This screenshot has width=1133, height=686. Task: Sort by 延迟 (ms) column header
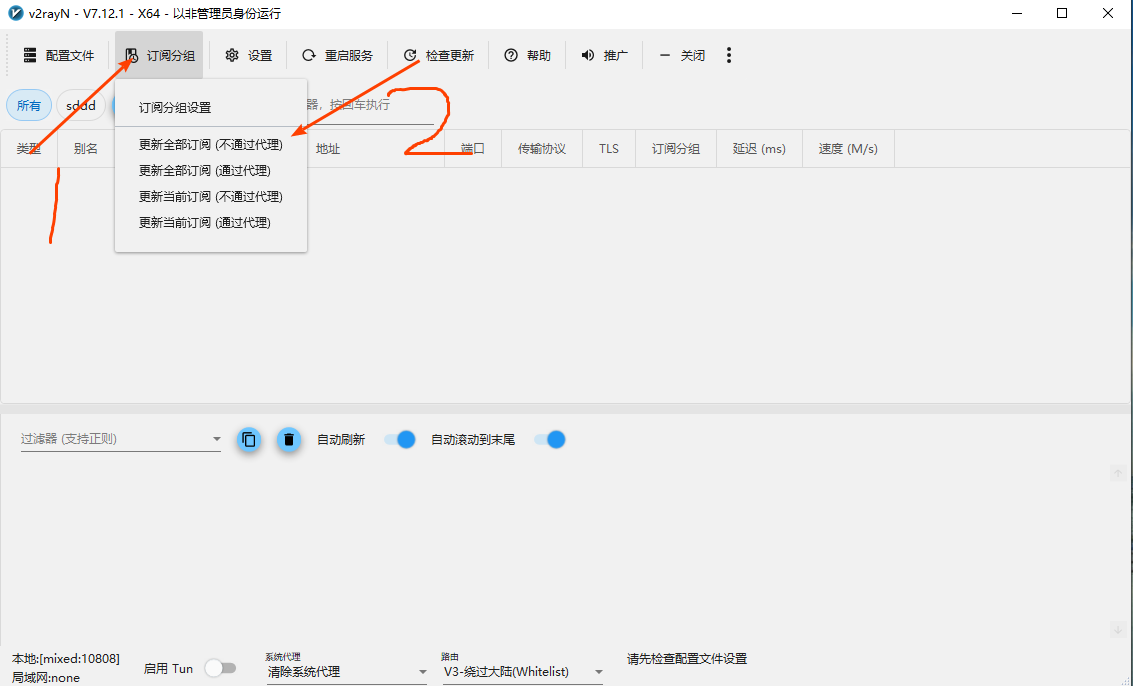click(759, 149)
